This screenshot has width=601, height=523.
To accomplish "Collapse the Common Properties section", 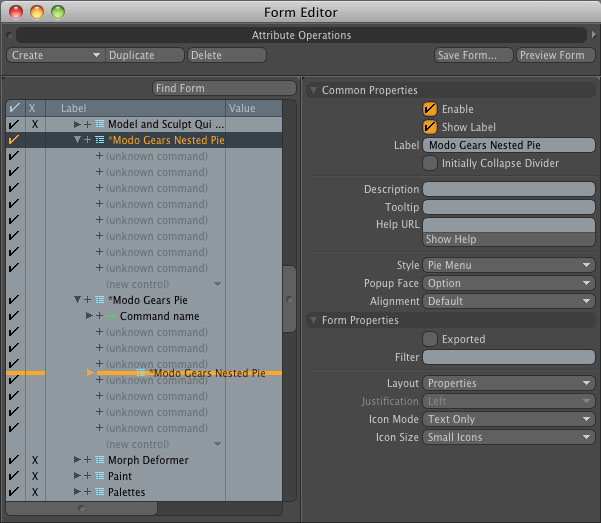I will point(313,90).
